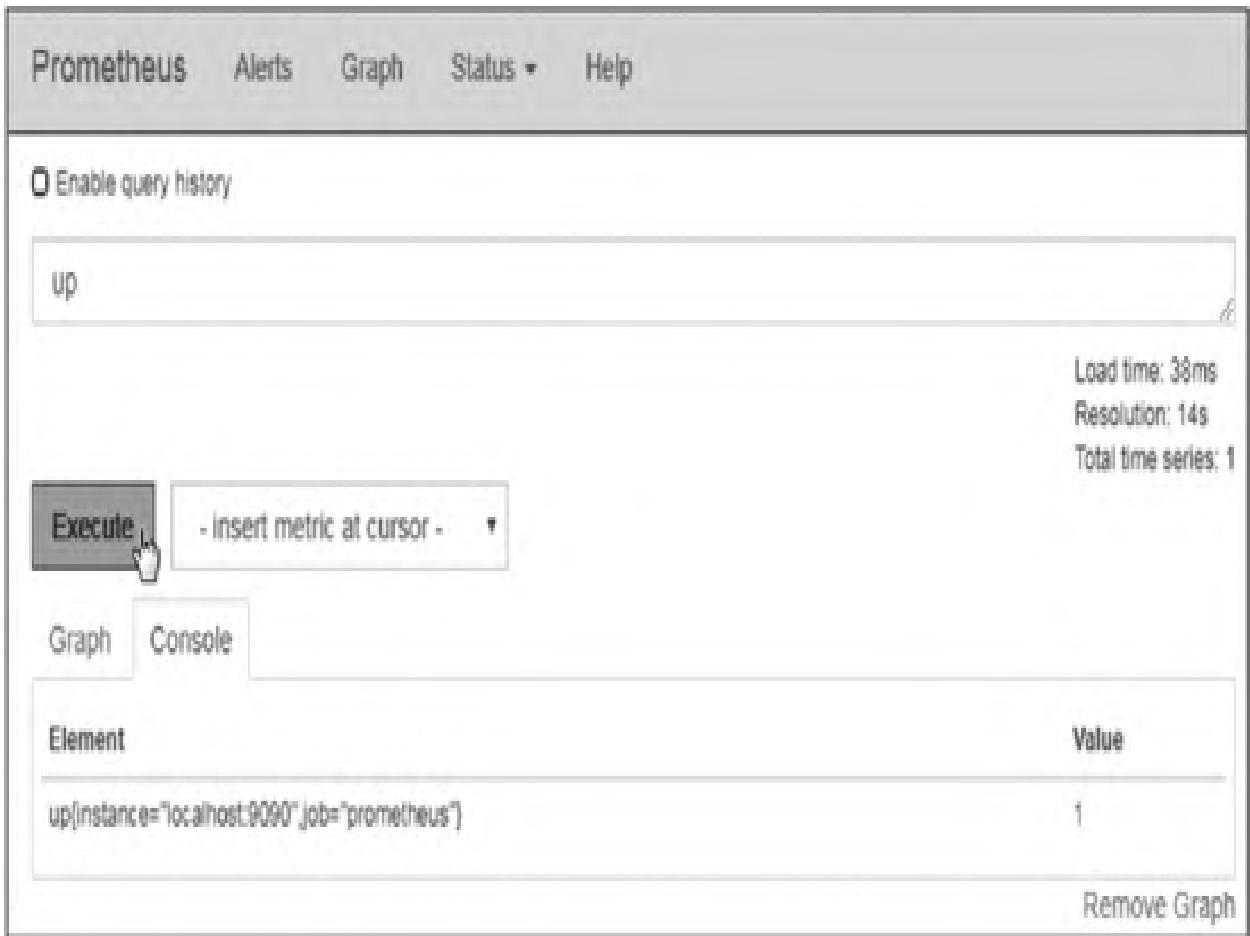
Task: Select Graph in the top navigation bar
Action: pos(373,70)
